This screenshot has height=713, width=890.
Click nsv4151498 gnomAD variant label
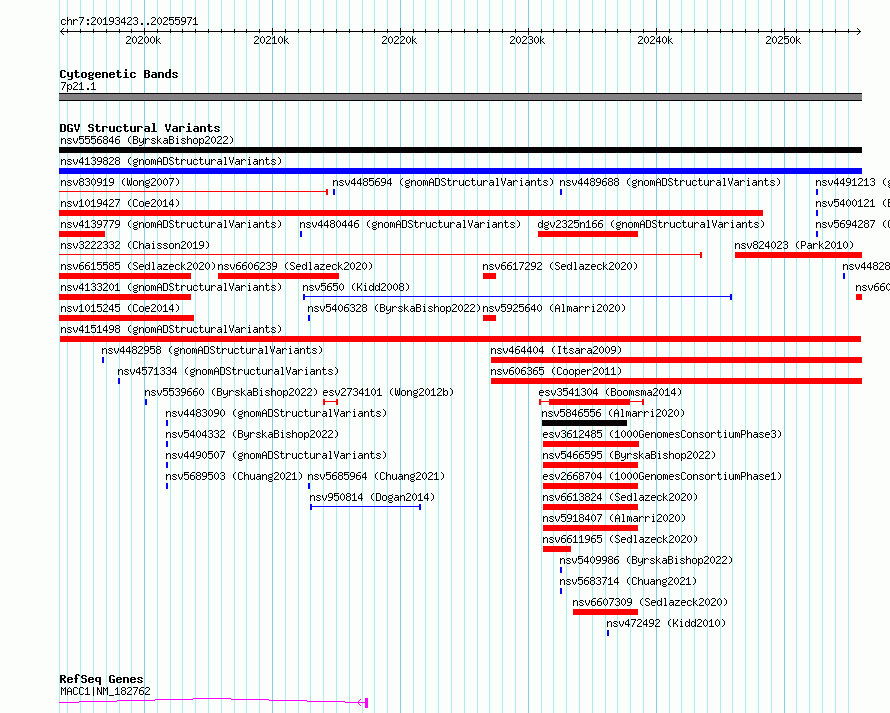pyautogui.click(x=171, y=329)
